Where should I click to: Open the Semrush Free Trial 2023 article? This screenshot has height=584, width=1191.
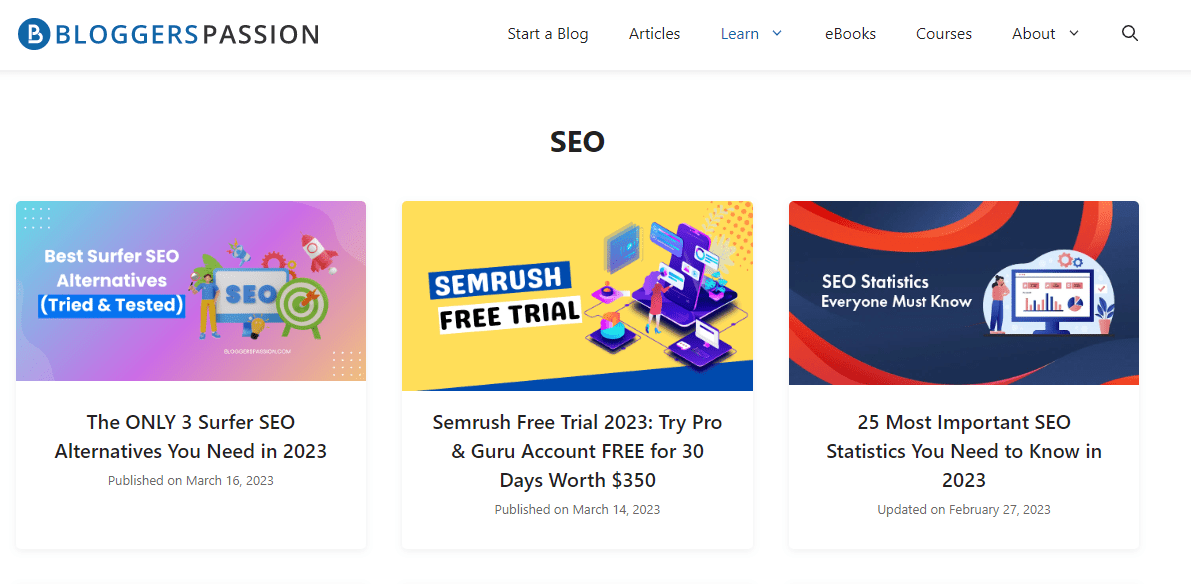point(577,451)
